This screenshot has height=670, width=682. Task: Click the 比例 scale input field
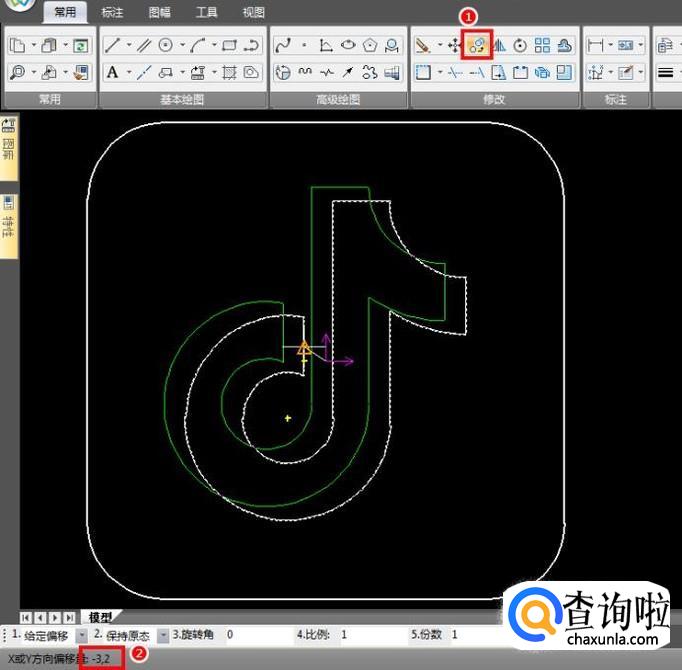point(370,635)
